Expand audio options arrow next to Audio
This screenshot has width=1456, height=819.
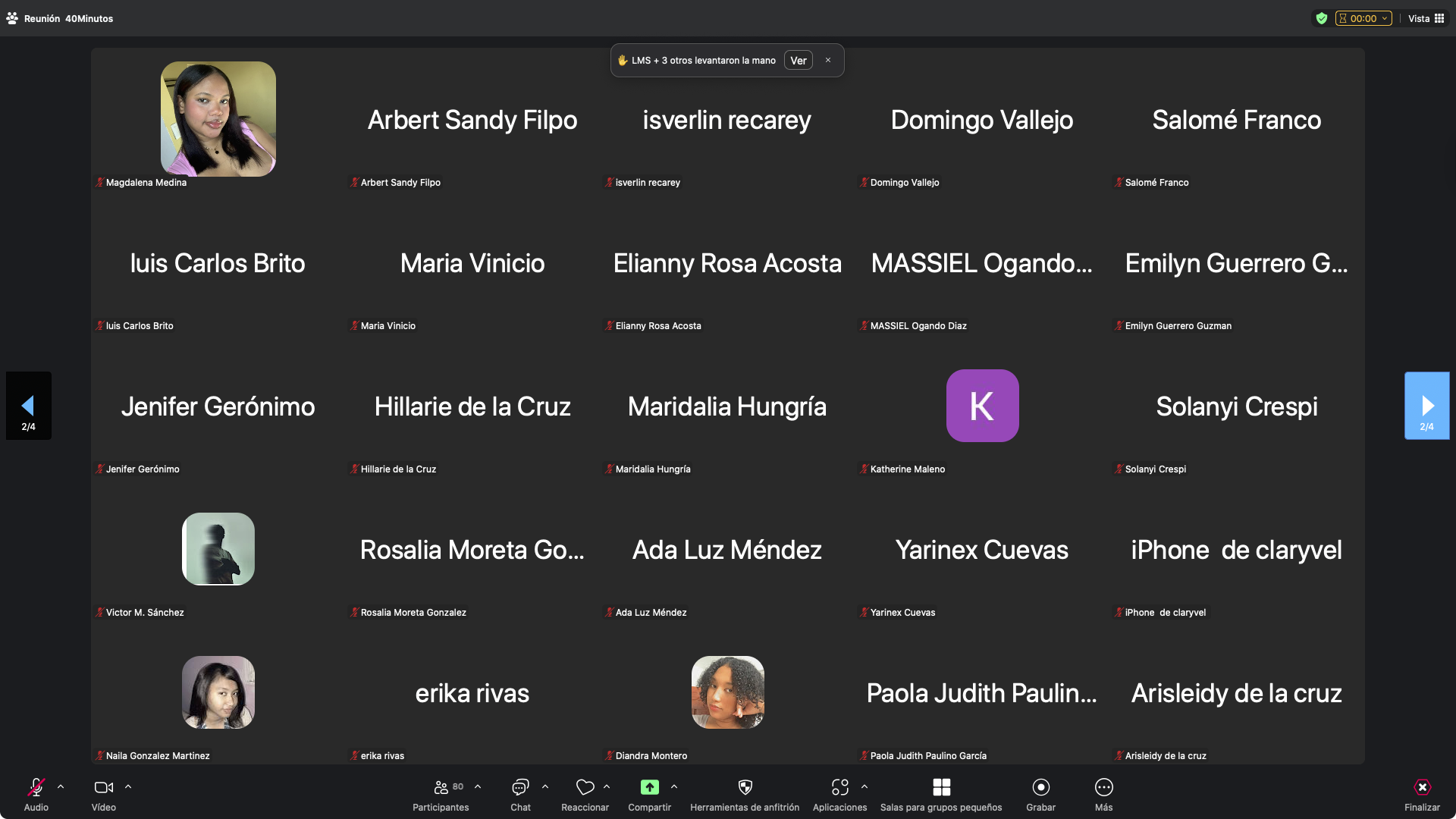(61, 786)
